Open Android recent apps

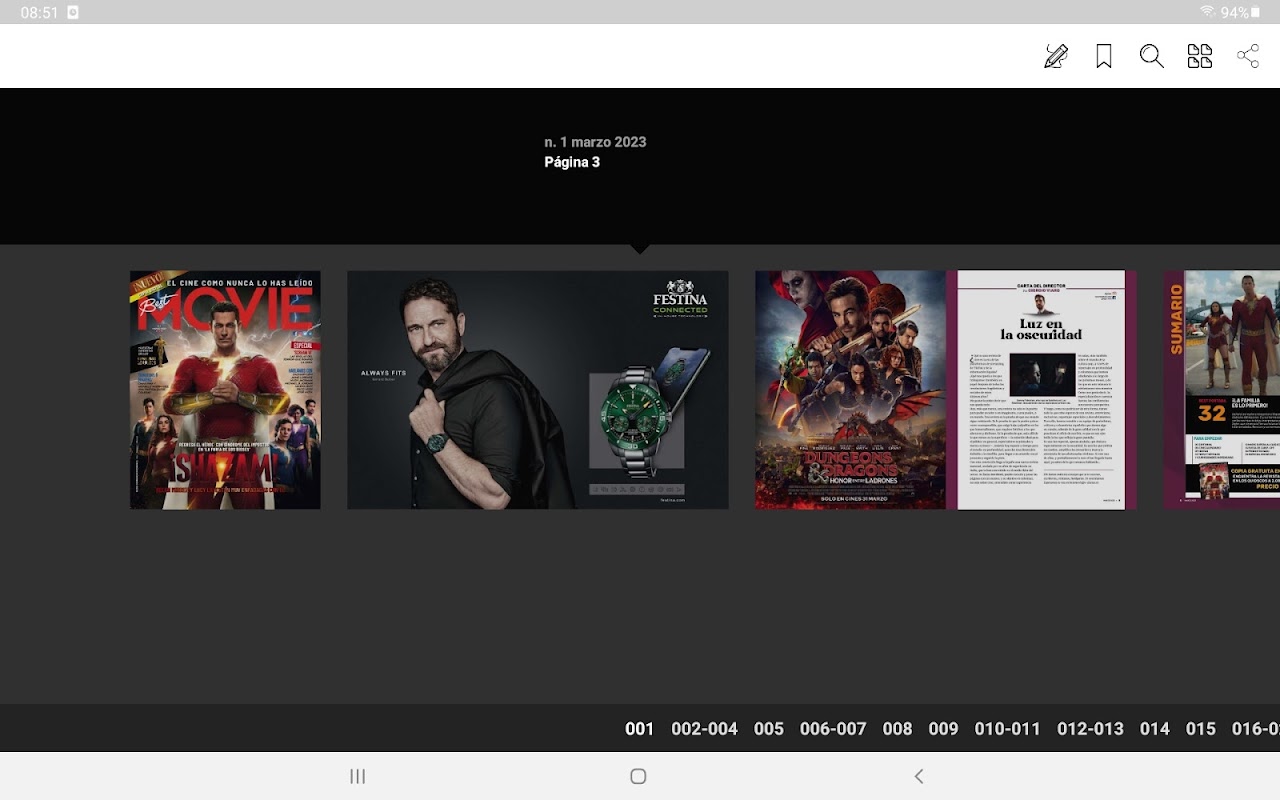tap(357, 776)
